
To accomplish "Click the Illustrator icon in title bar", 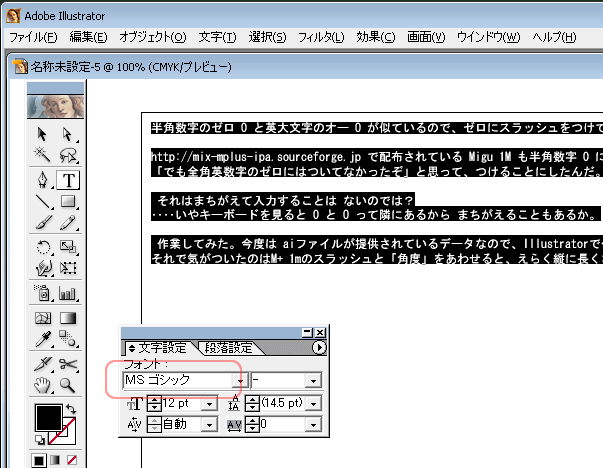I will point(13,16).
